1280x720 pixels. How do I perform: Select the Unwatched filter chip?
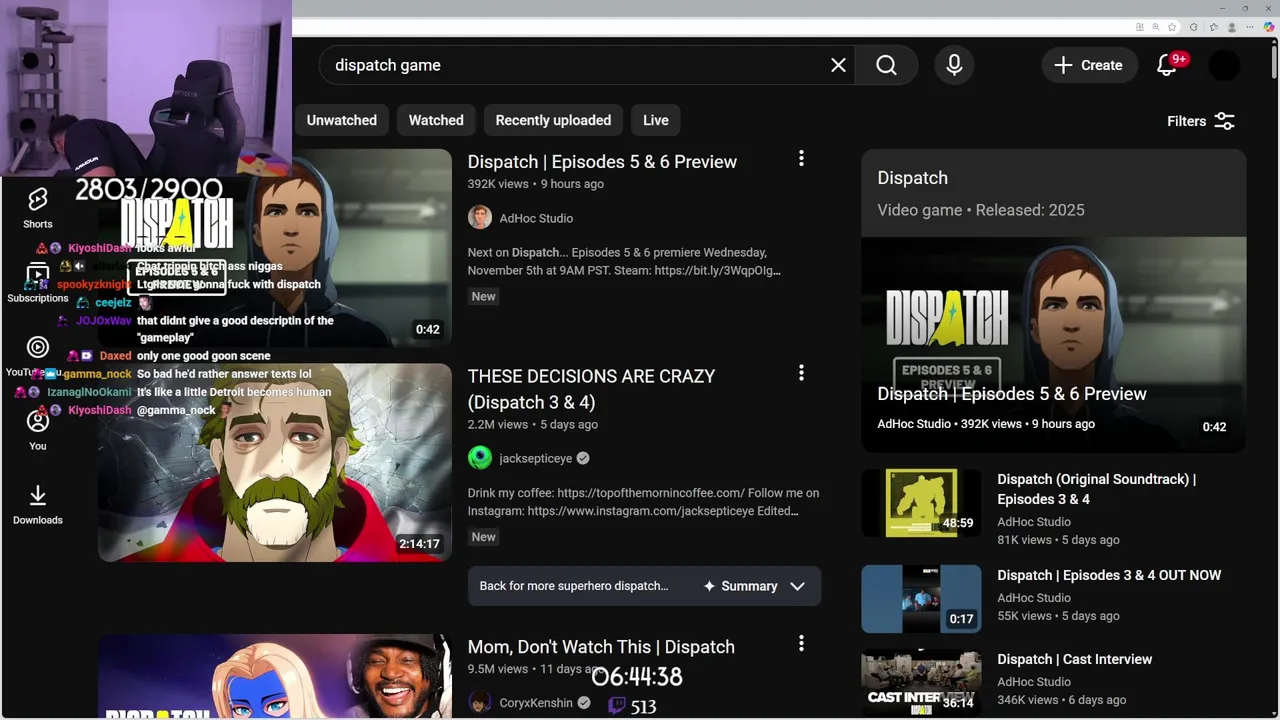pyautogui.click(x=342, y=120)
